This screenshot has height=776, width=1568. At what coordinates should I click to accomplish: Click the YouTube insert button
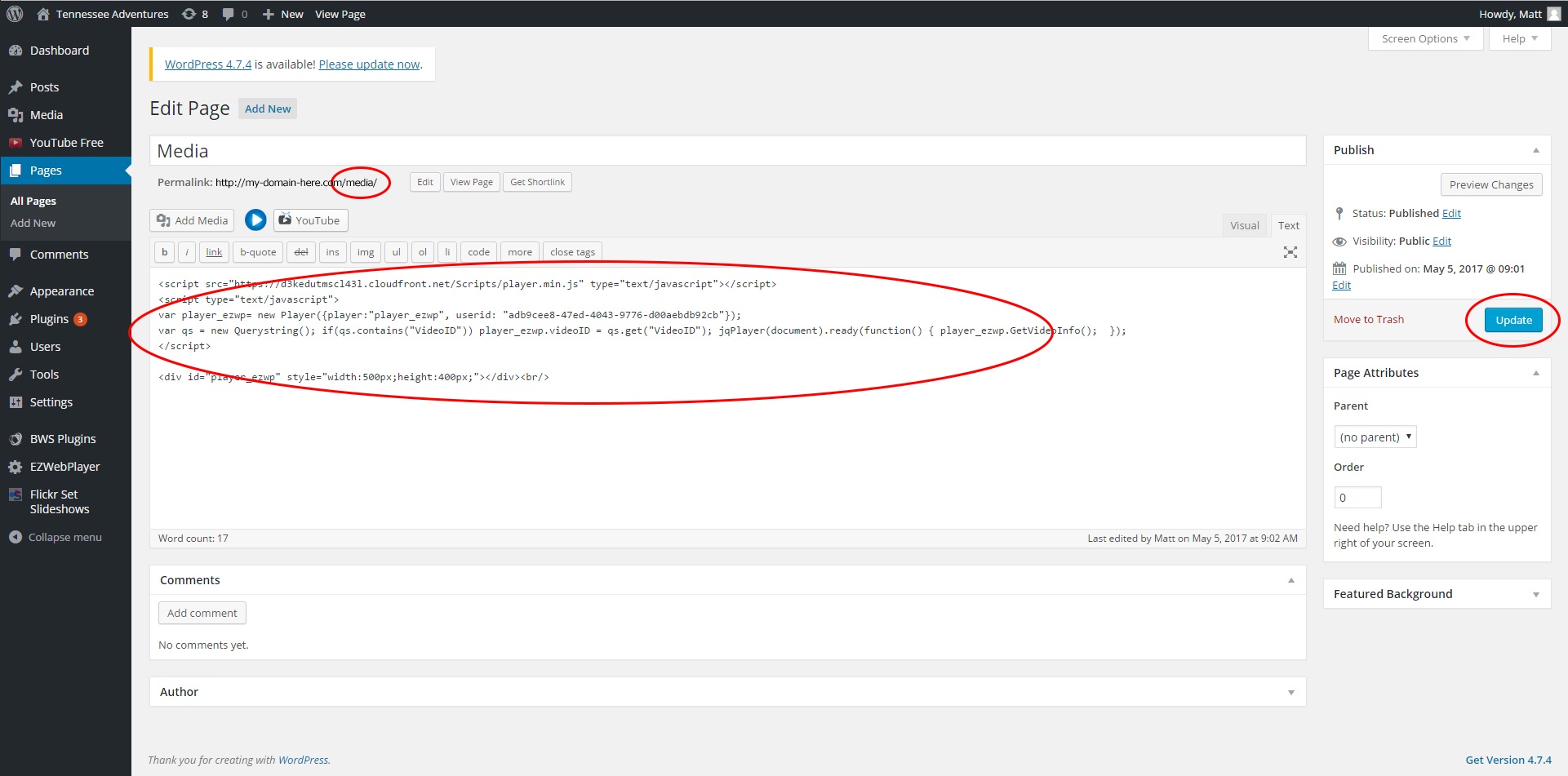(310, 220)
